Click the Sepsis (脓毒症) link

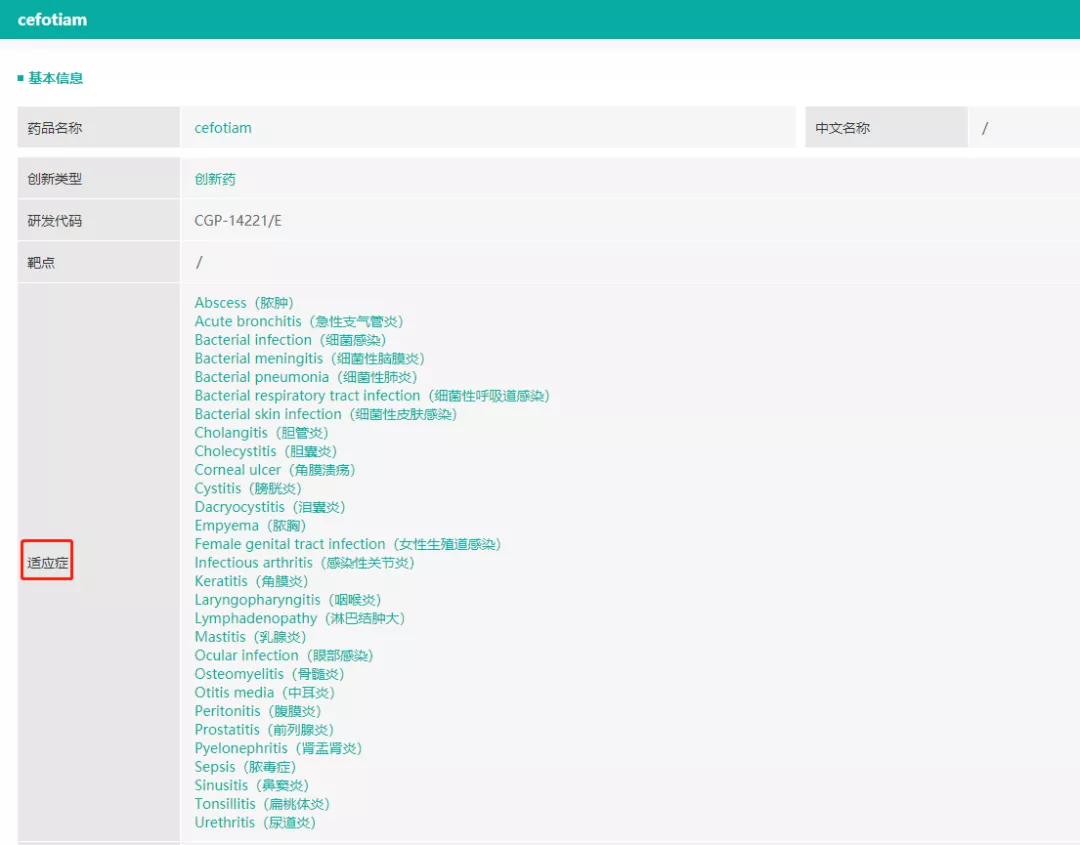pyautogui.click(x=245, y=768)
